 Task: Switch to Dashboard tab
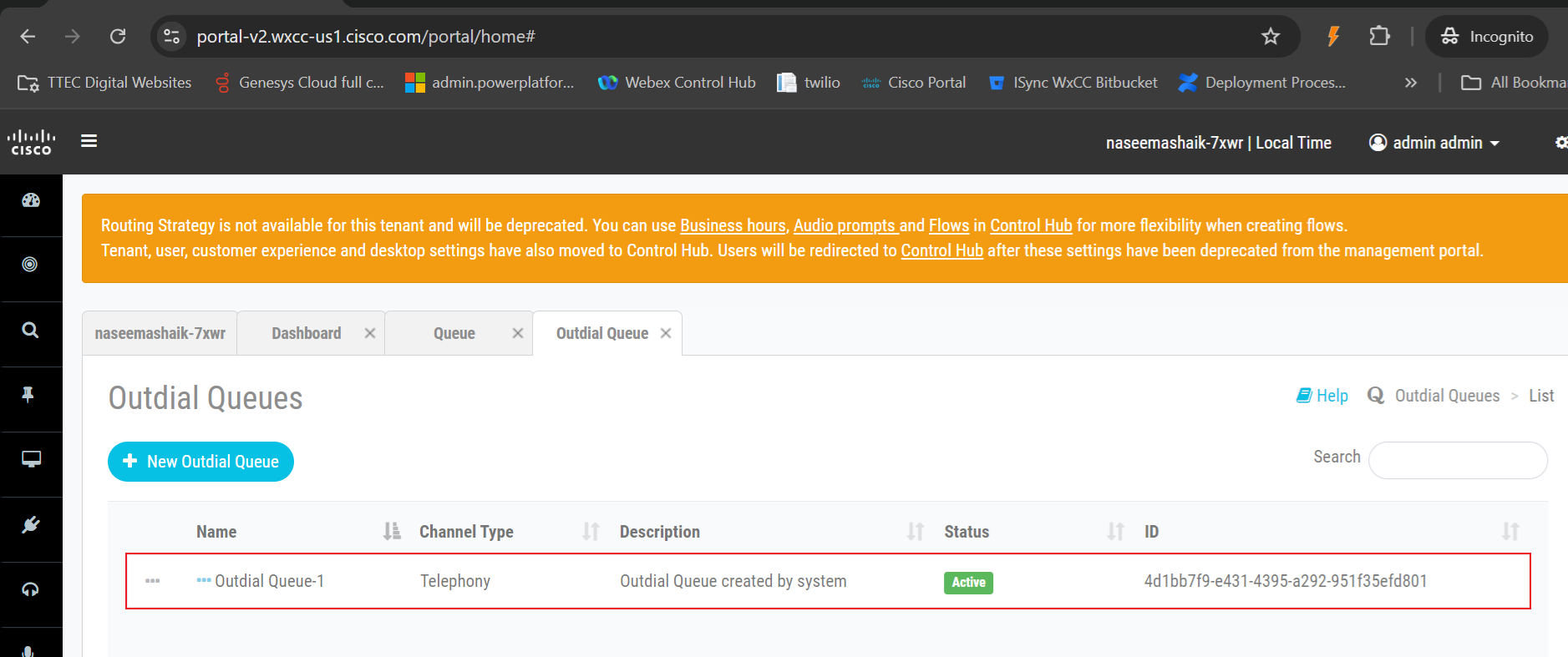(306, 333)
